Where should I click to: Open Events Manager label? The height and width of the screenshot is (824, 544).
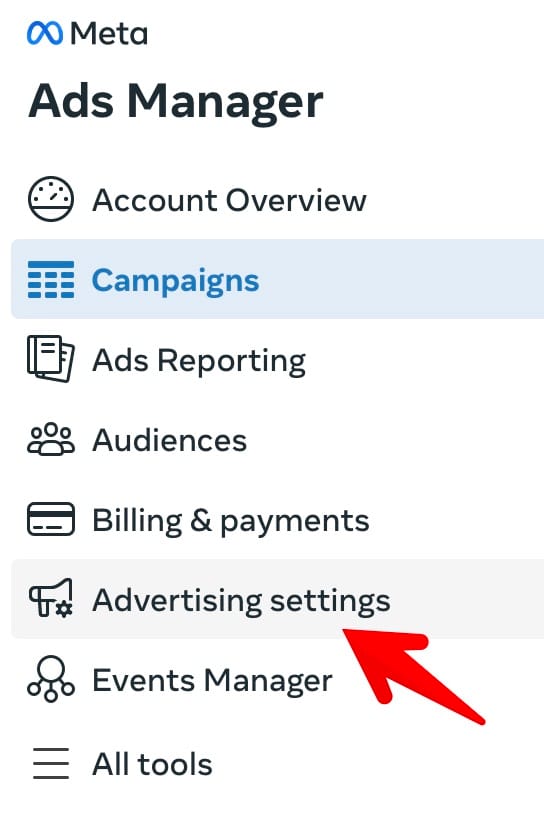point(212,680)
